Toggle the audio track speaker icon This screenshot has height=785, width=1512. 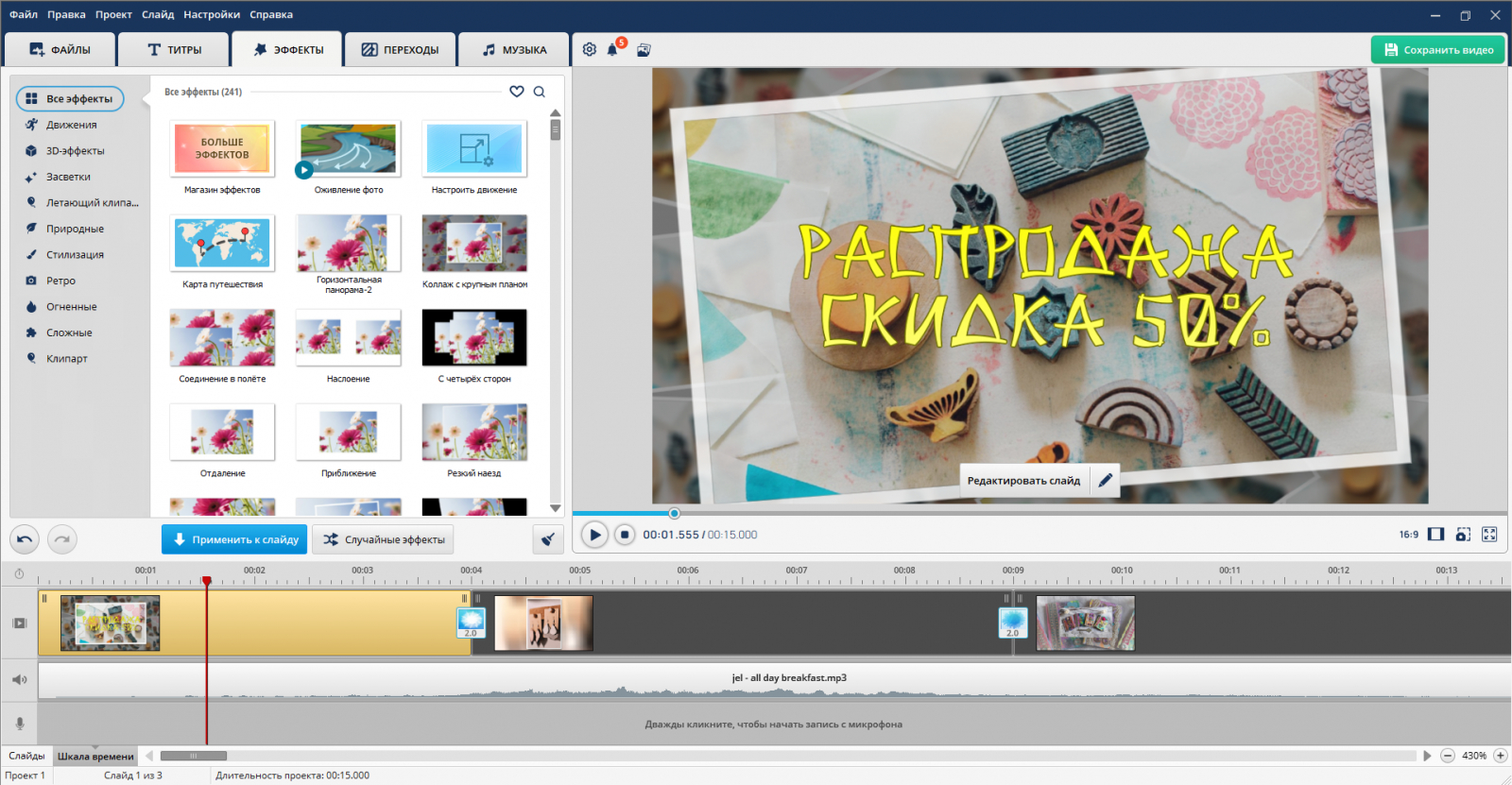(19, 680)
